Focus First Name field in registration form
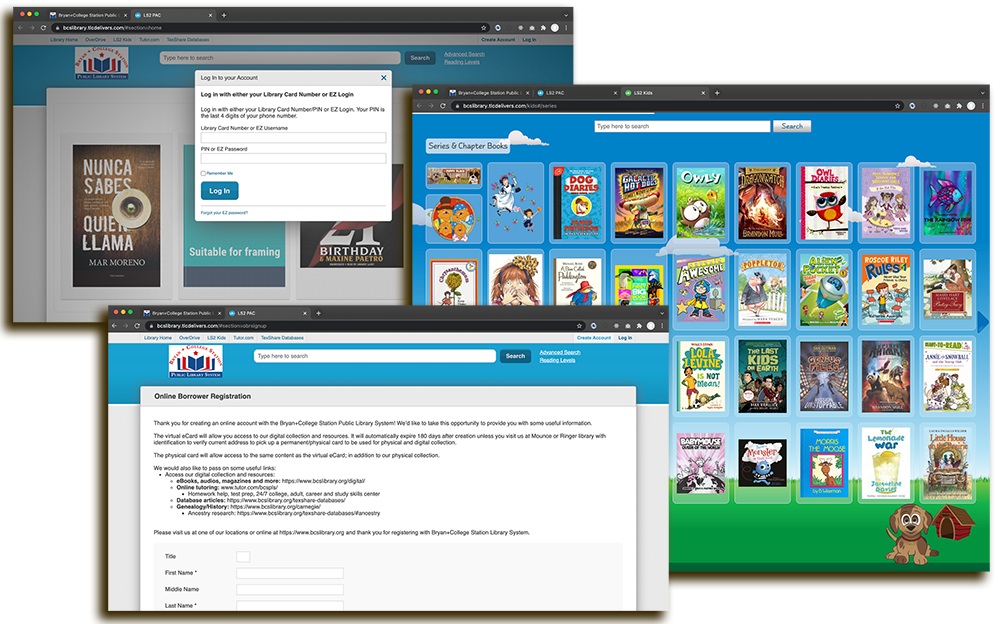Screen dimensions: 1000x624 tap(290, 573)
